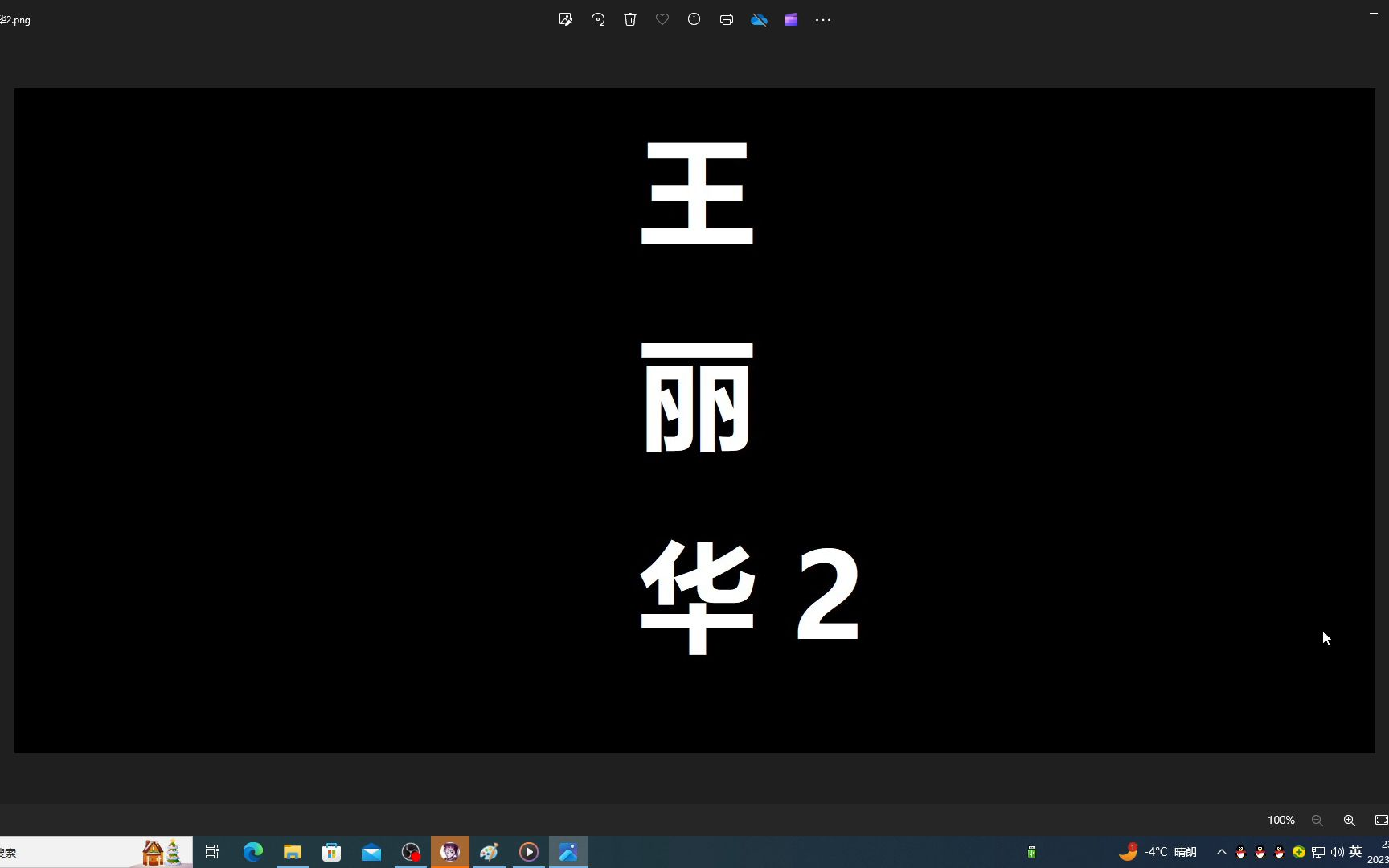1389x868 pixels.
Task: Open the Mail app from the taskbar
Action: pyautogui.click(x=371, y=852)
